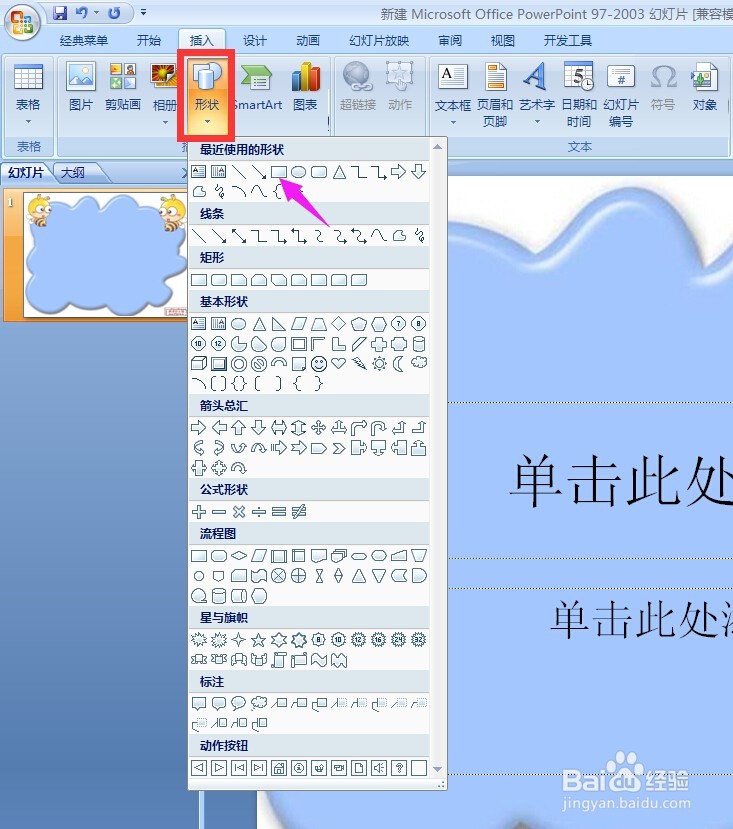733x829 pixels.
Task: Click the Office button
Action: 22,23
